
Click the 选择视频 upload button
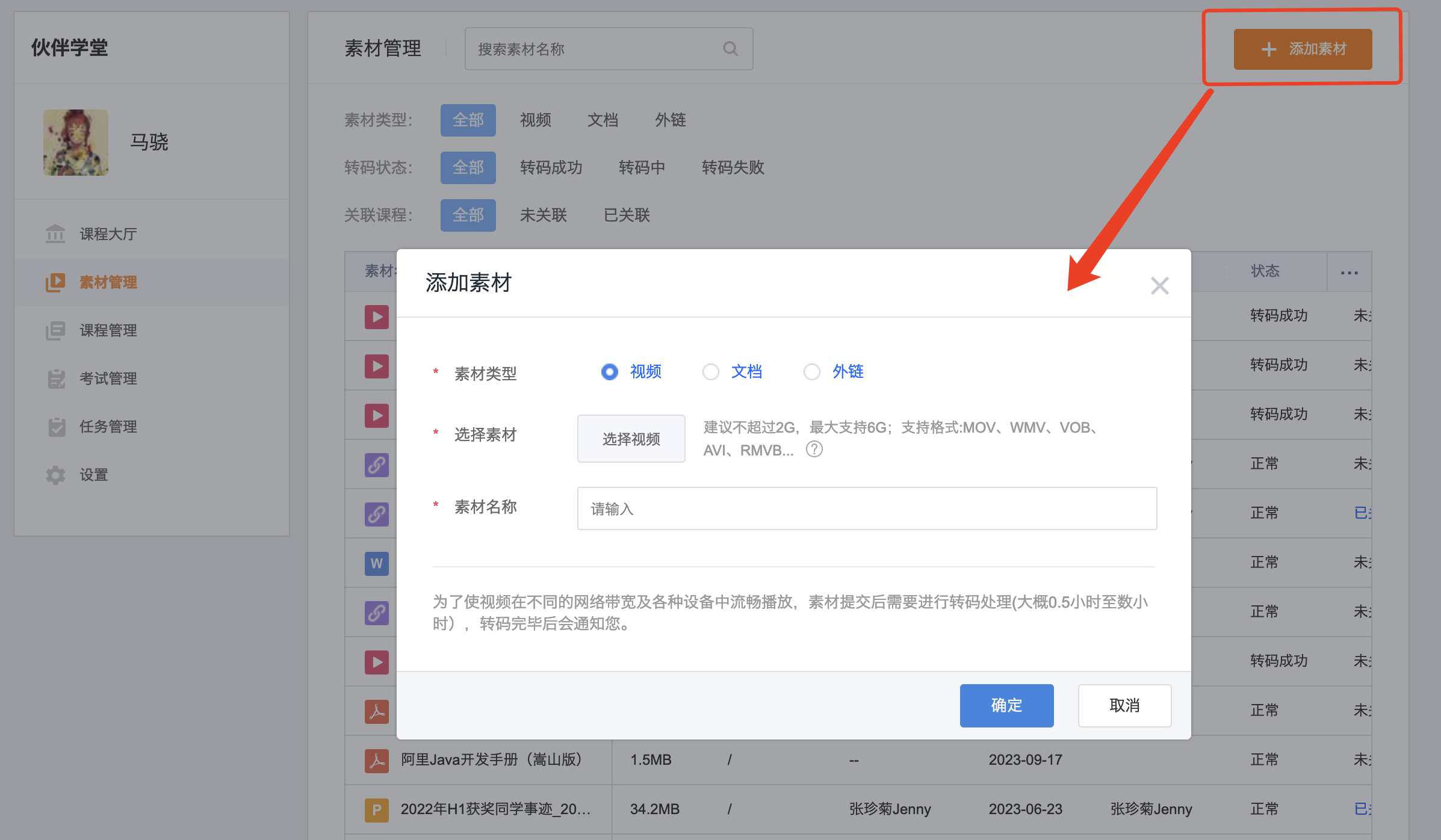[631, 439]
